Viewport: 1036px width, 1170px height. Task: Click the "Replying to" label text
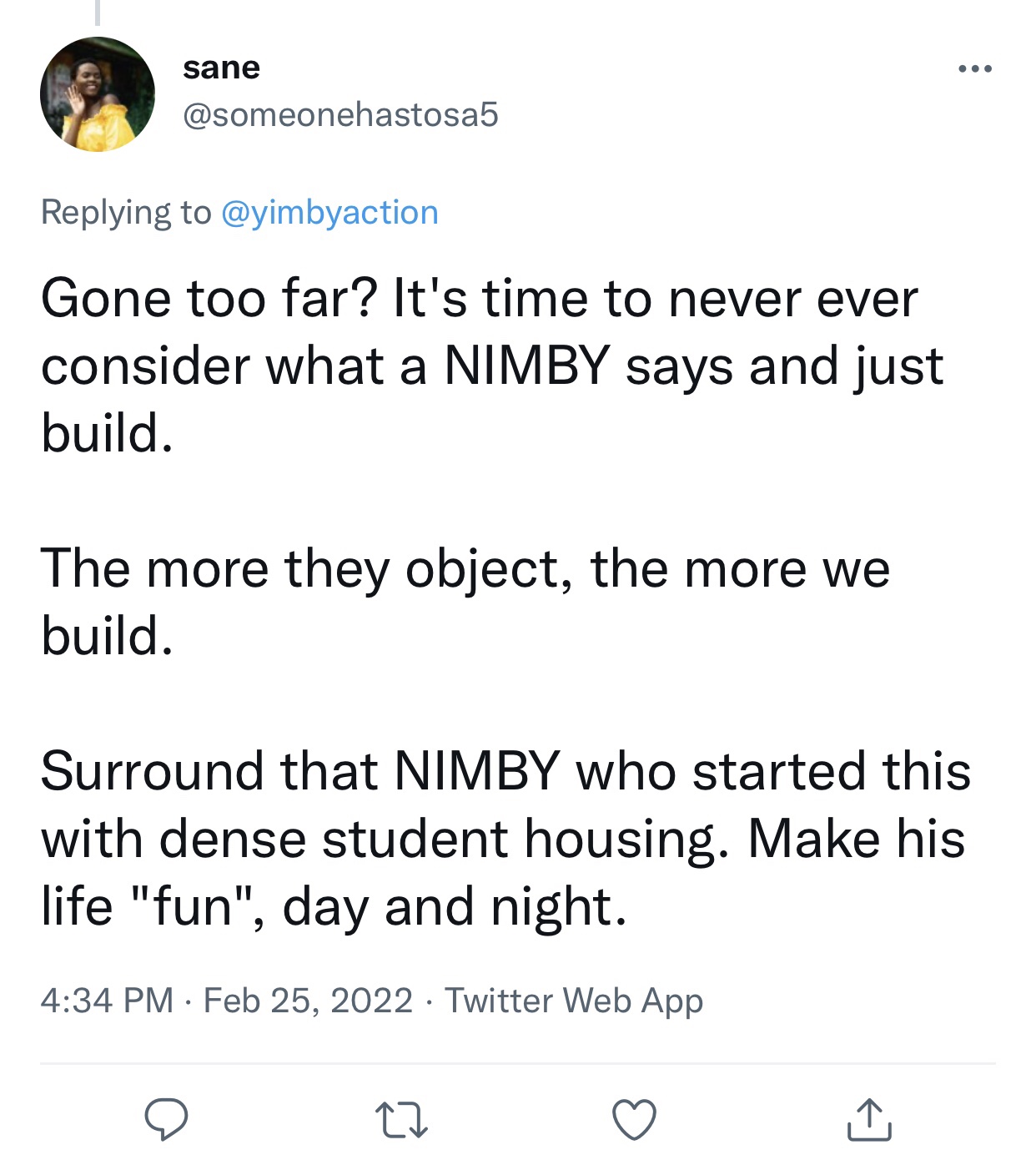point(126,212)
